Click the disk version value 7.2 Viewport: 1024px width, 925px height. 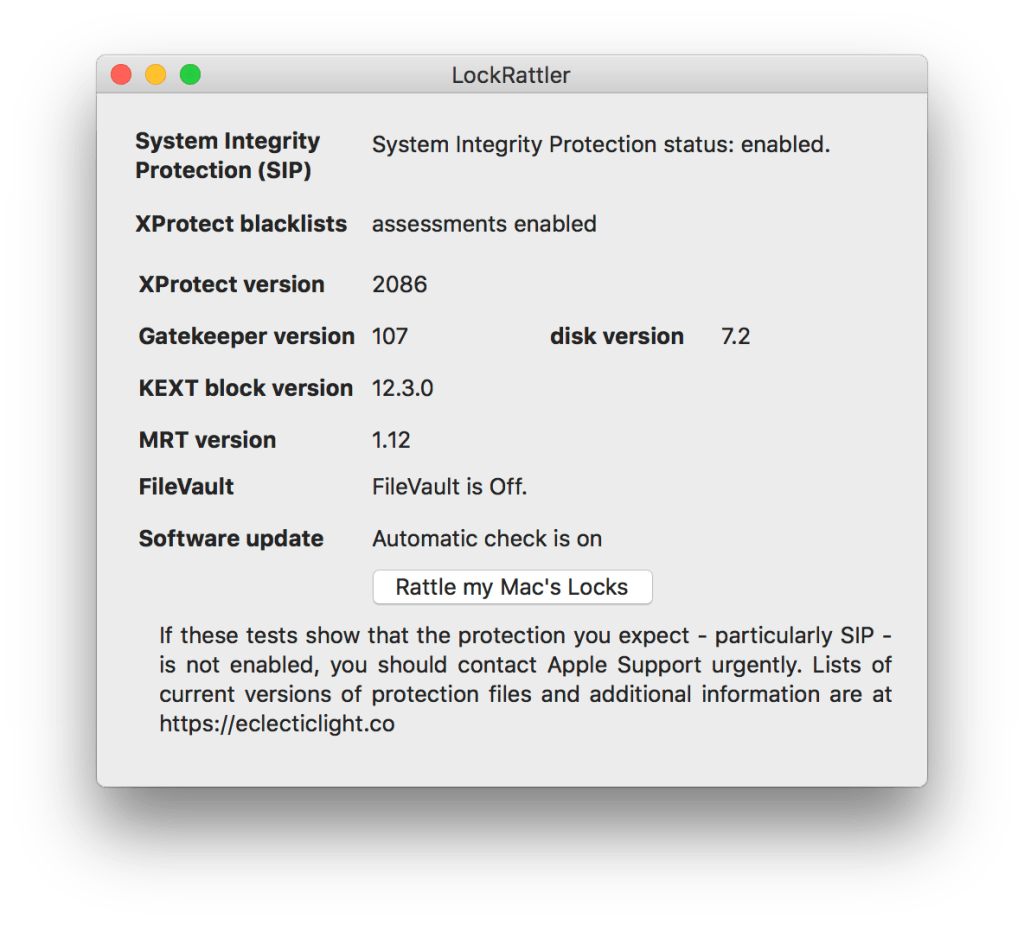[x=735, y=336]
